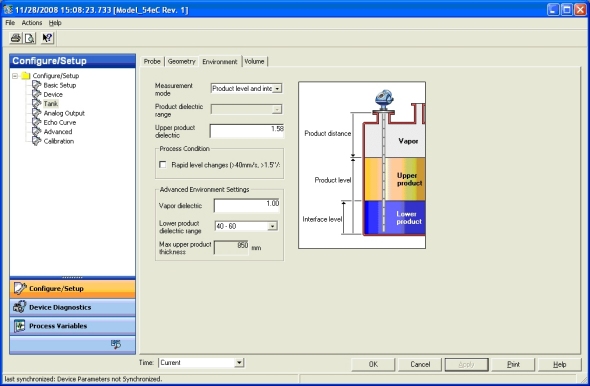Click the Calibration item icon in tree
This screenshot has width=590, height=386.
(x=36, y=141)
